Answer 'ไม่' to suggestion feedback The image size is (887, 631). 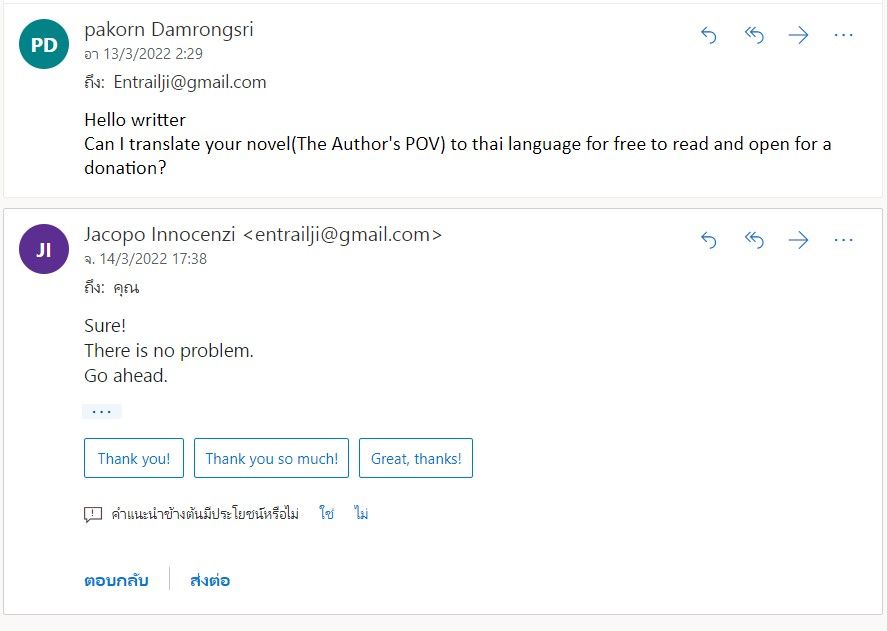point(361,513)
